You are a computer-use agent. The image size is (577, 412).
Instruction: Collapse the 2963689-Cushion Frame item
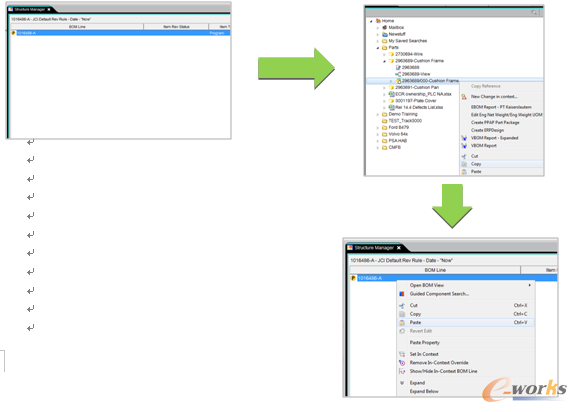click(384, 61)
